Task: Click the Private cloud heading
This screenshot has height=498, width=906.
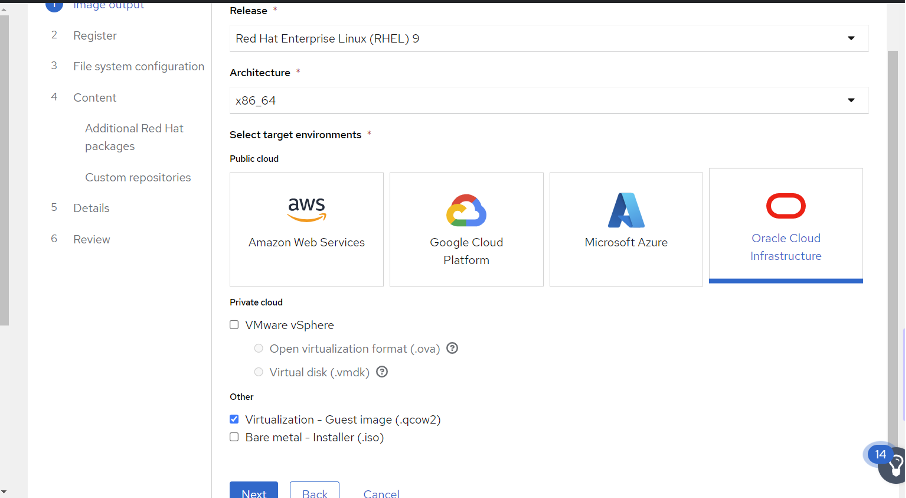Action: (x=256, y=302)
